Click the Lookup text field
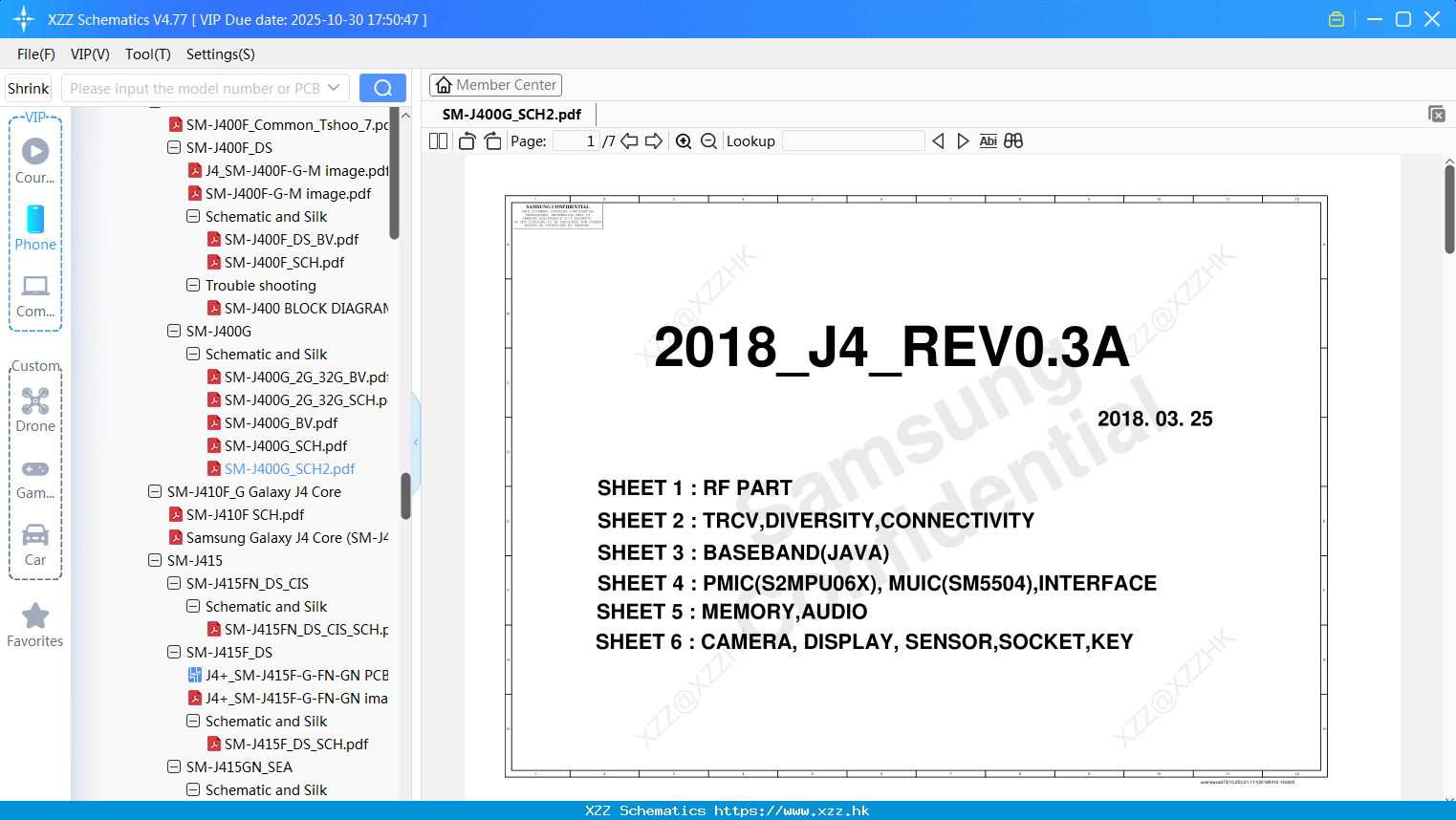Viewport: 1456px width, 820px height. point(853,140)
